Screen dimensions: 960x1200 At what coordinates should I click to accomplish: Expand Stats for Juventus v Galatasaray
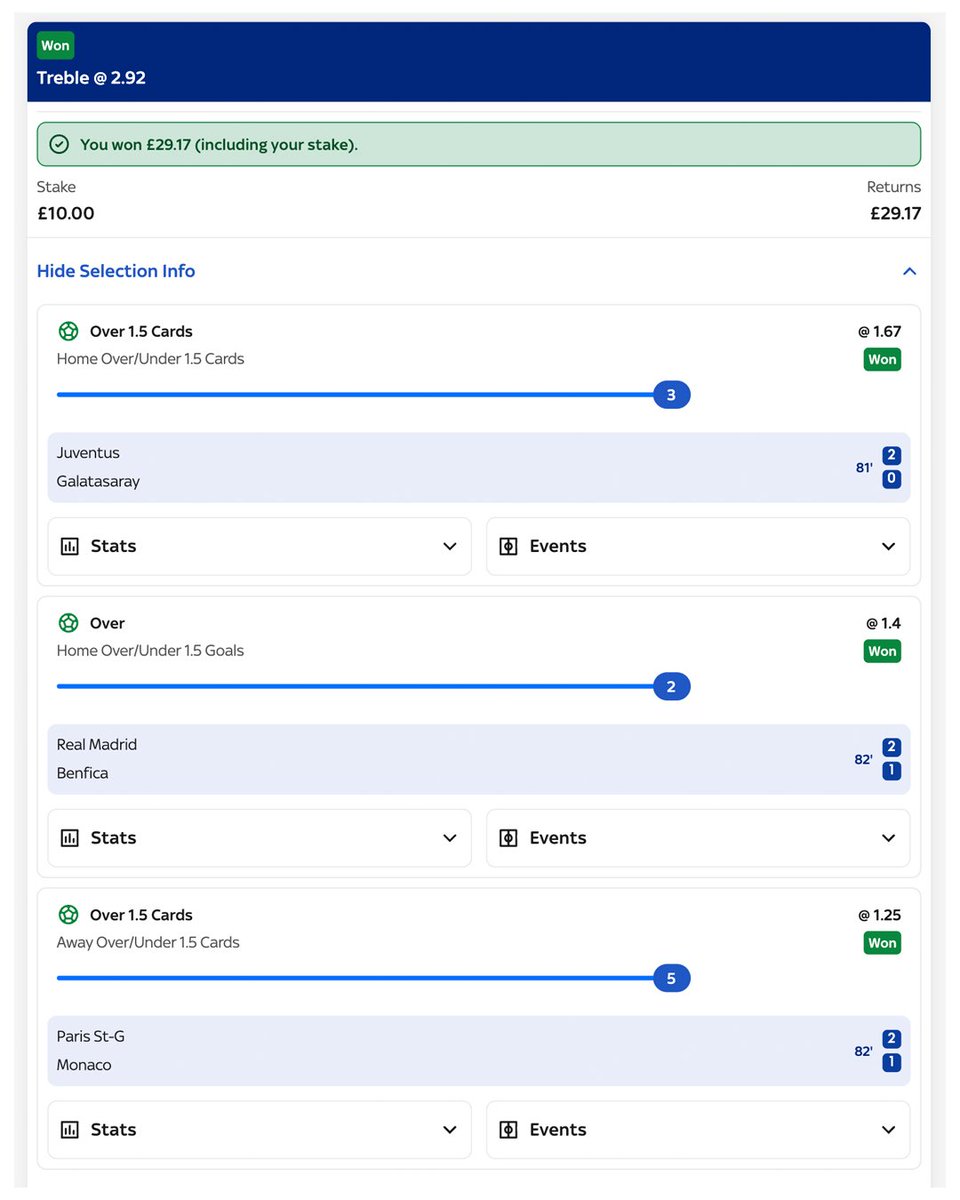pyautogui.click(x=259, y=546)
